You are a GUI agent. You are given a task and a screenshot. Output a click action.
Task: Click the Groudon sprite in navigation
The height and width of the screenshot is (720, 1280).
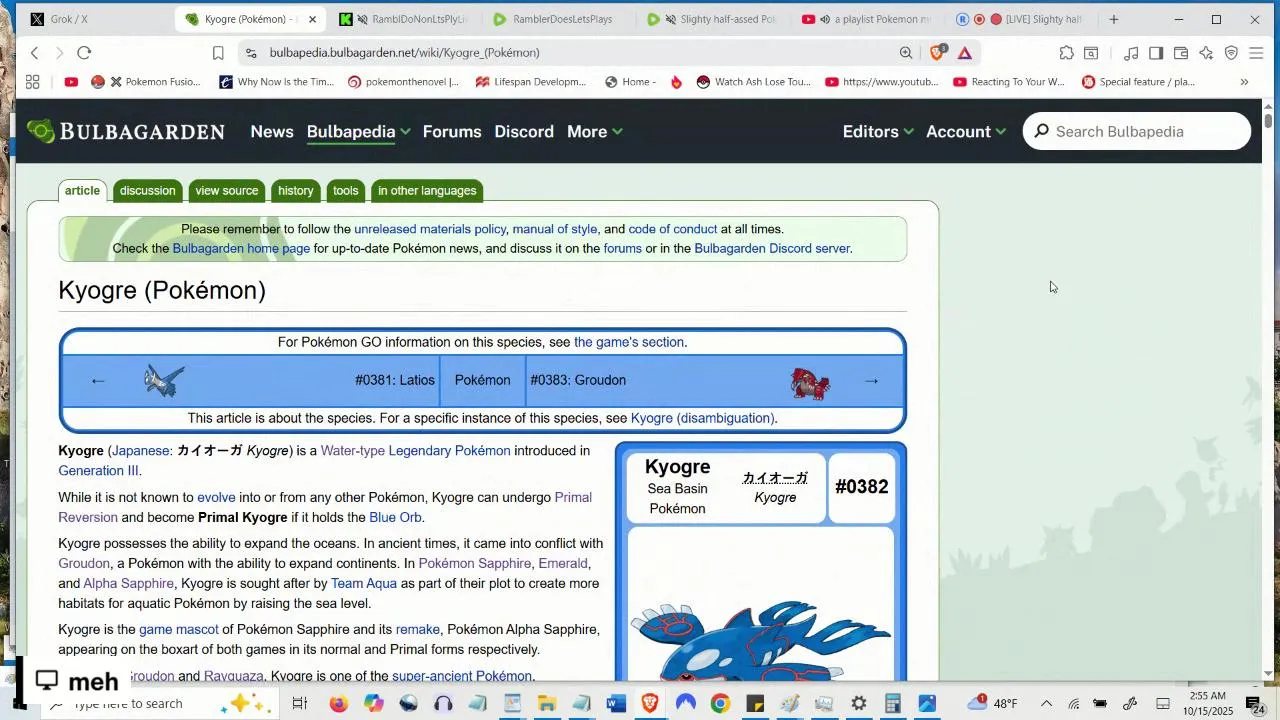coord(810,382)
